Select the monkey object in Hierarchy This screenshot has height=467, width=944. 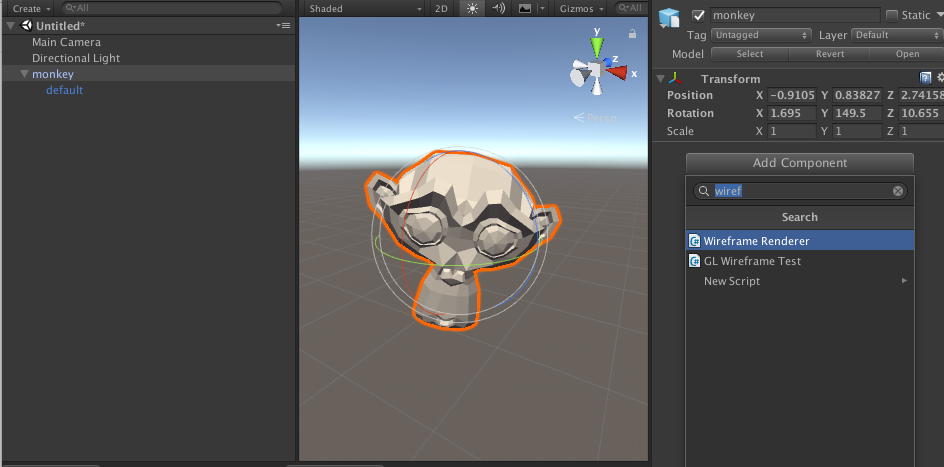(53, 74)
